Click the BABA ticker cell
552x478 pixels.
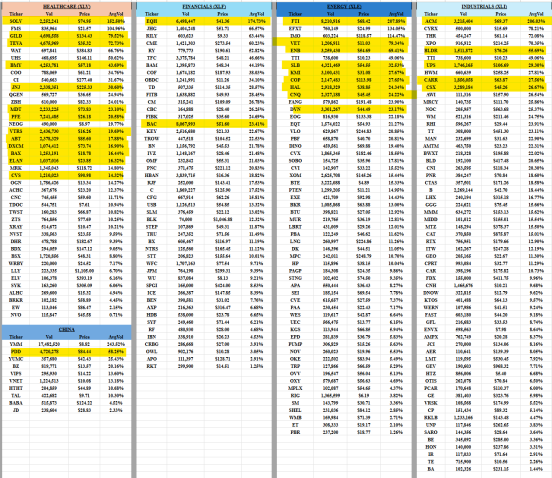(16, 403)
